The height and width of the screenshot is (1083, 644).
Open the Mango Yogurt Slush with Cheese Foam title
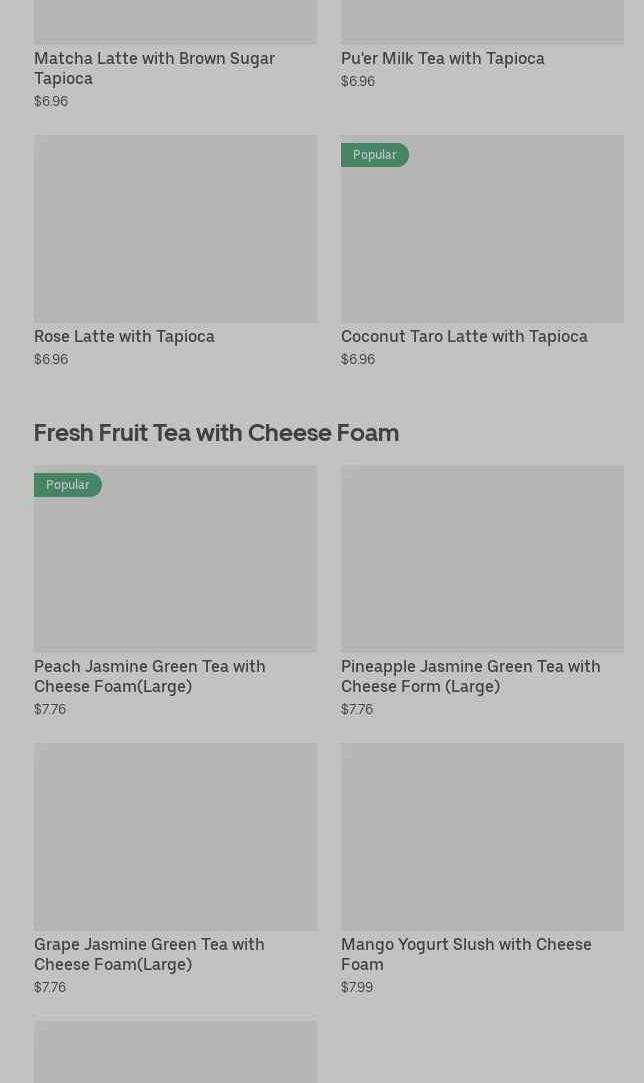pyautogui.click(x=466, y=954)
